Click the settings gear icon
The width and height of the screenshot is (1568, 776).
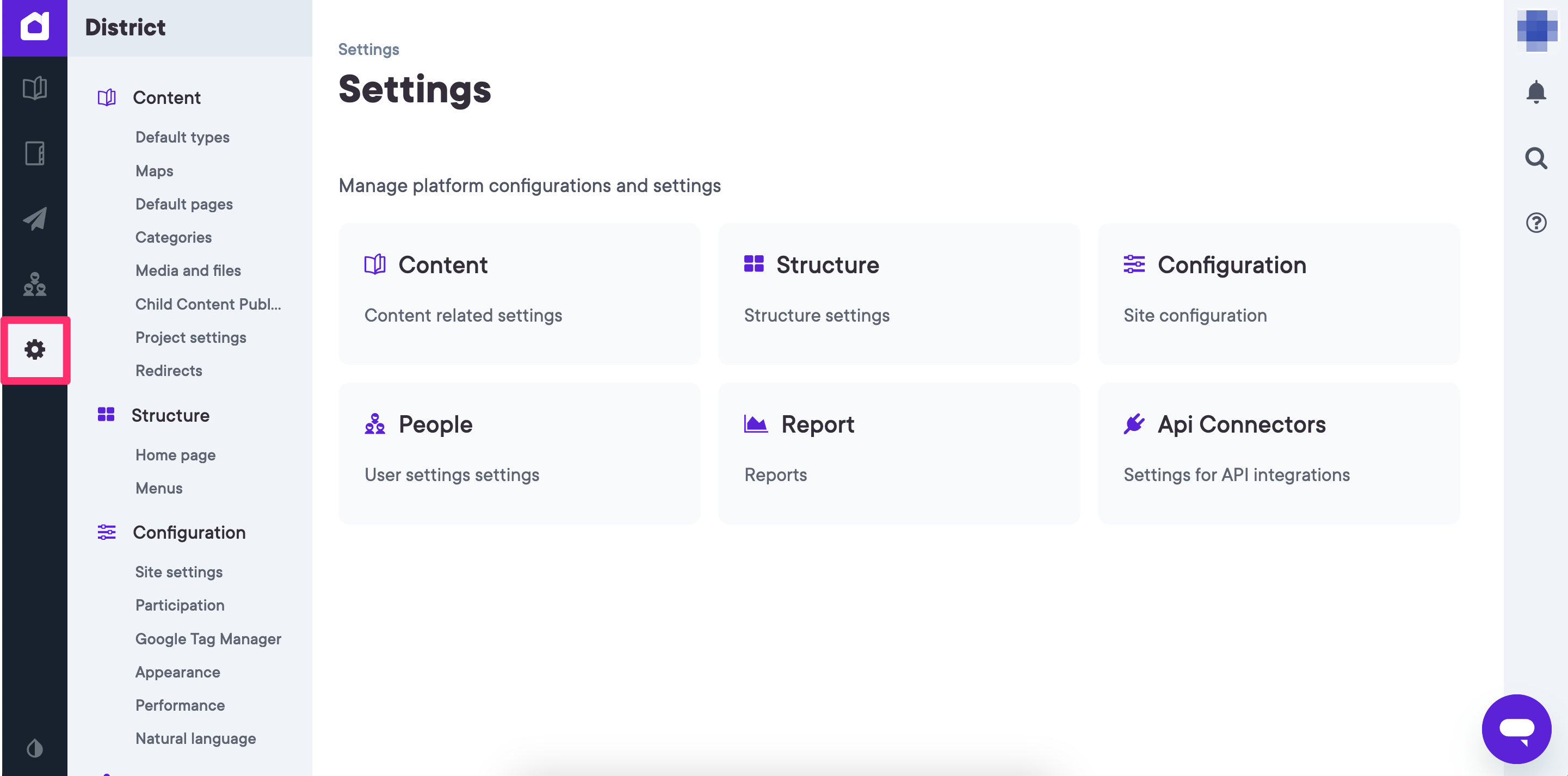(35, 349)
